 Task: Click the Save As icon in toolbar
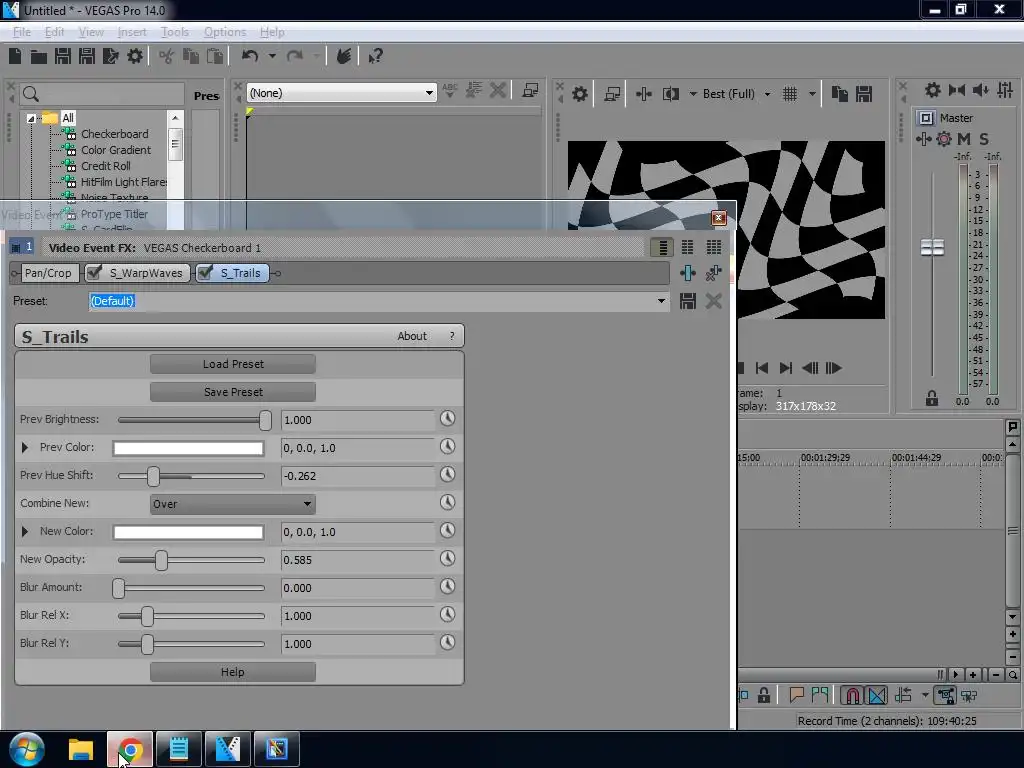[87, 56]
